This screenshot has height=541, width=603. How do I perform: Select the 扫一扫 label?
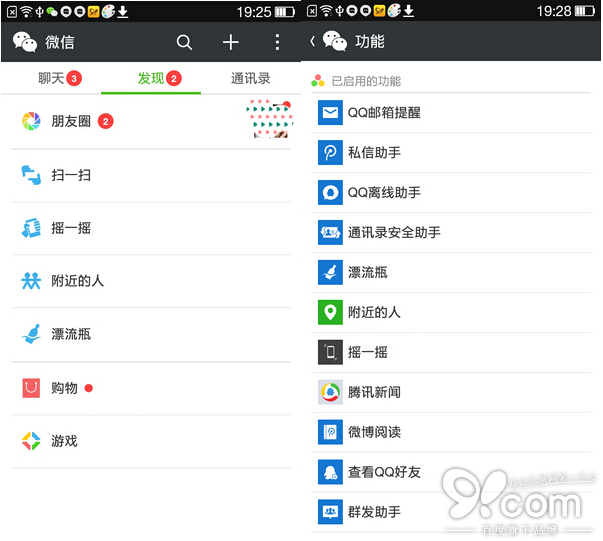71,175
